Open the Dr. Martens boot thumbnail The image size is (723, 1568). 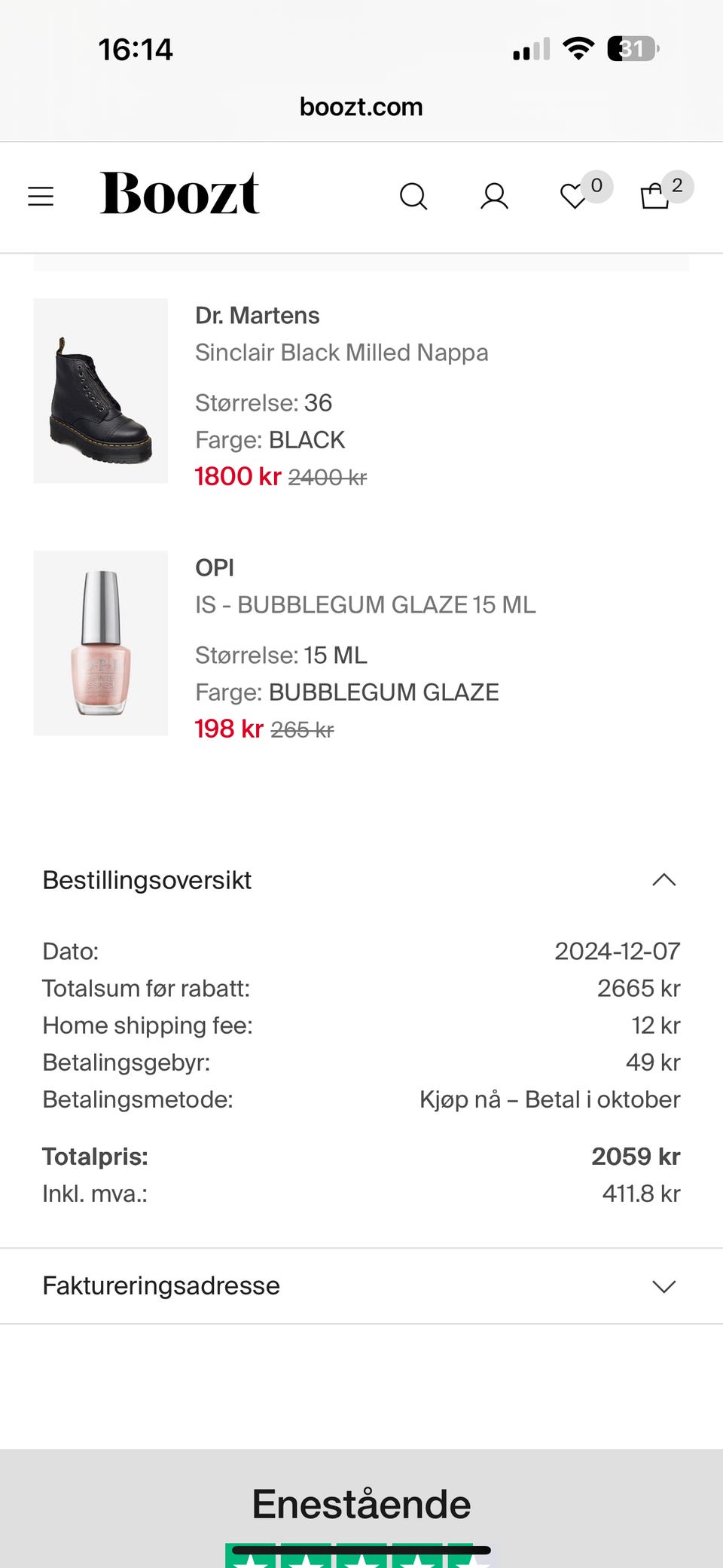tap(101, 391)
